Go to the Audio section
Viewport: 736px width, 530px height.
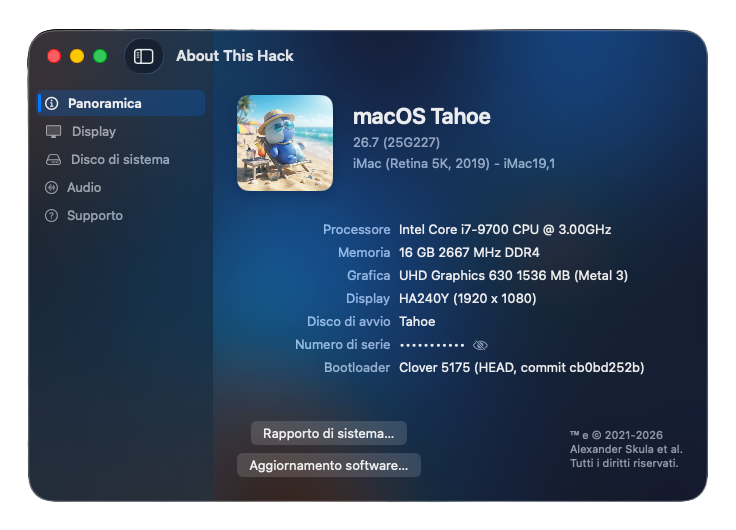121,188
